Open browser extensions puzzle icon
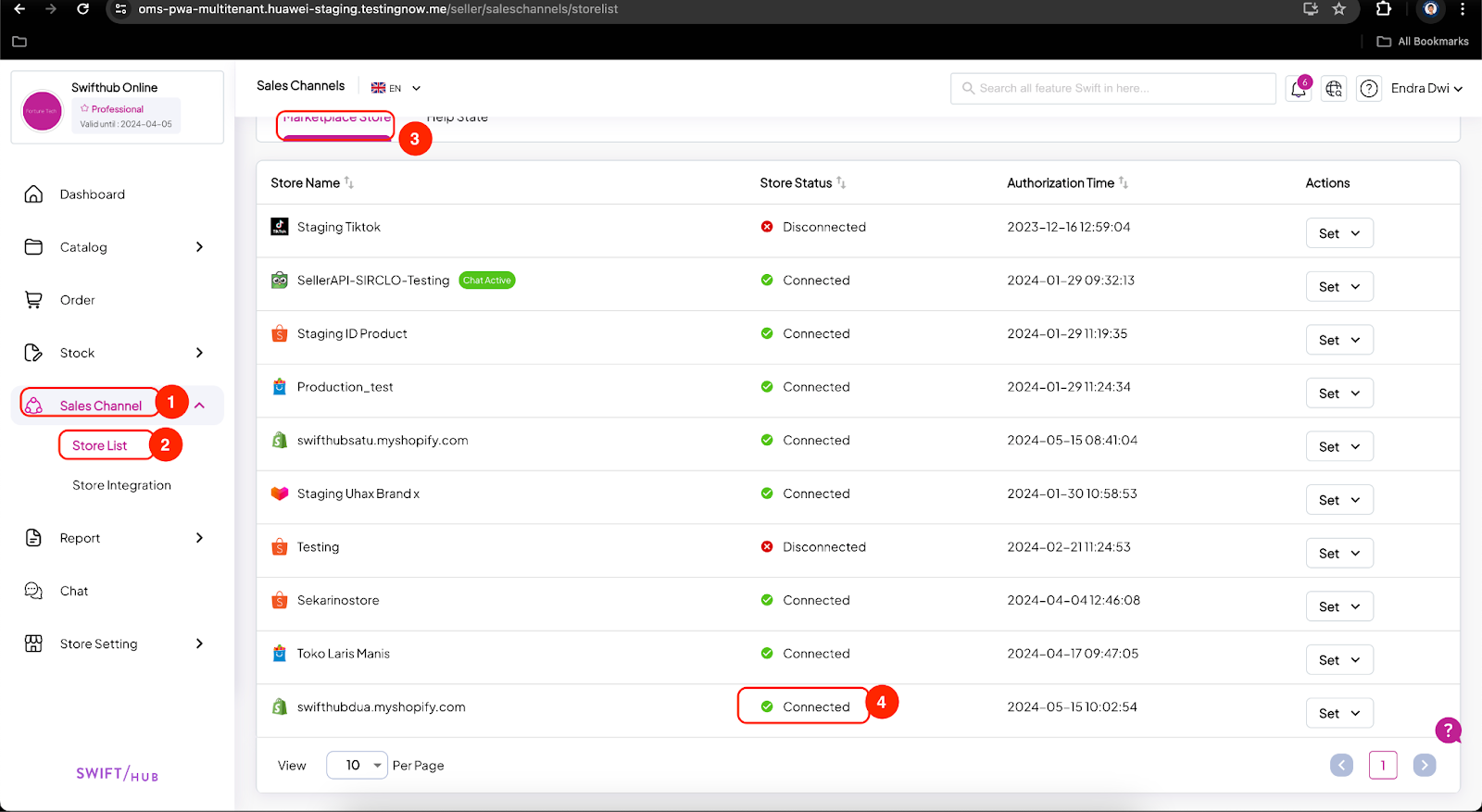Screen dimensions: 1482x812 [1383, 9]
